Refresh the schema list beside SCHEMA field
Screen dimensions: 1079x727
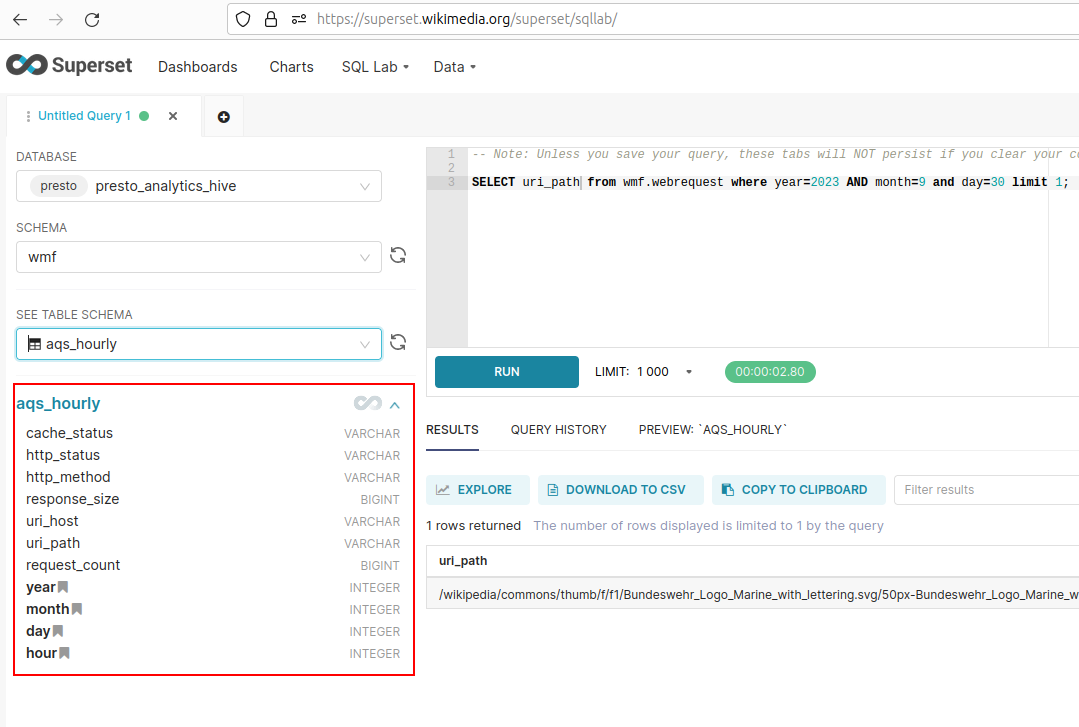click(397, 255)
